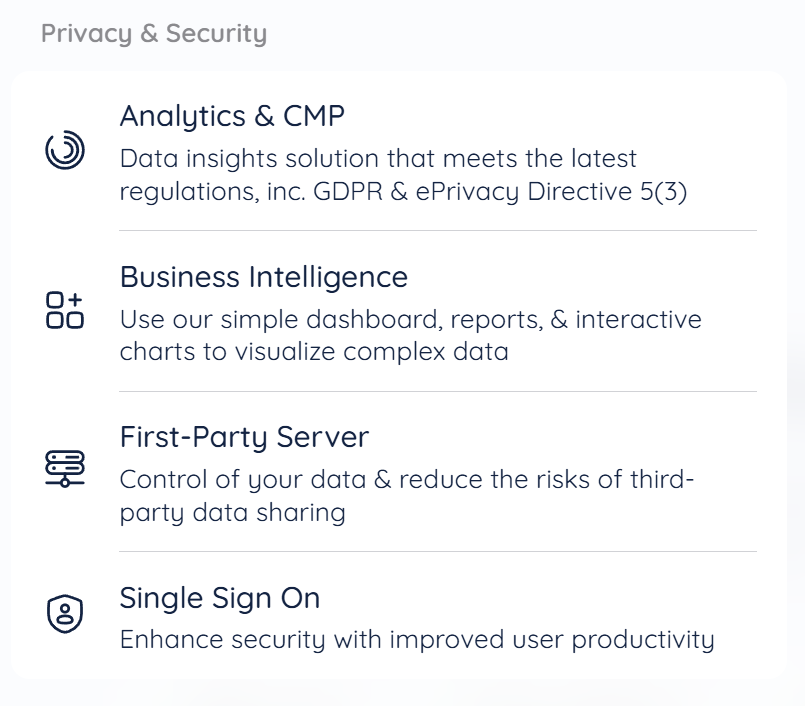Image resolution: width=805 pixels, height=706 pixels.
Task: Click the divider line below Business Intelligence
Action: pos(437,391)
